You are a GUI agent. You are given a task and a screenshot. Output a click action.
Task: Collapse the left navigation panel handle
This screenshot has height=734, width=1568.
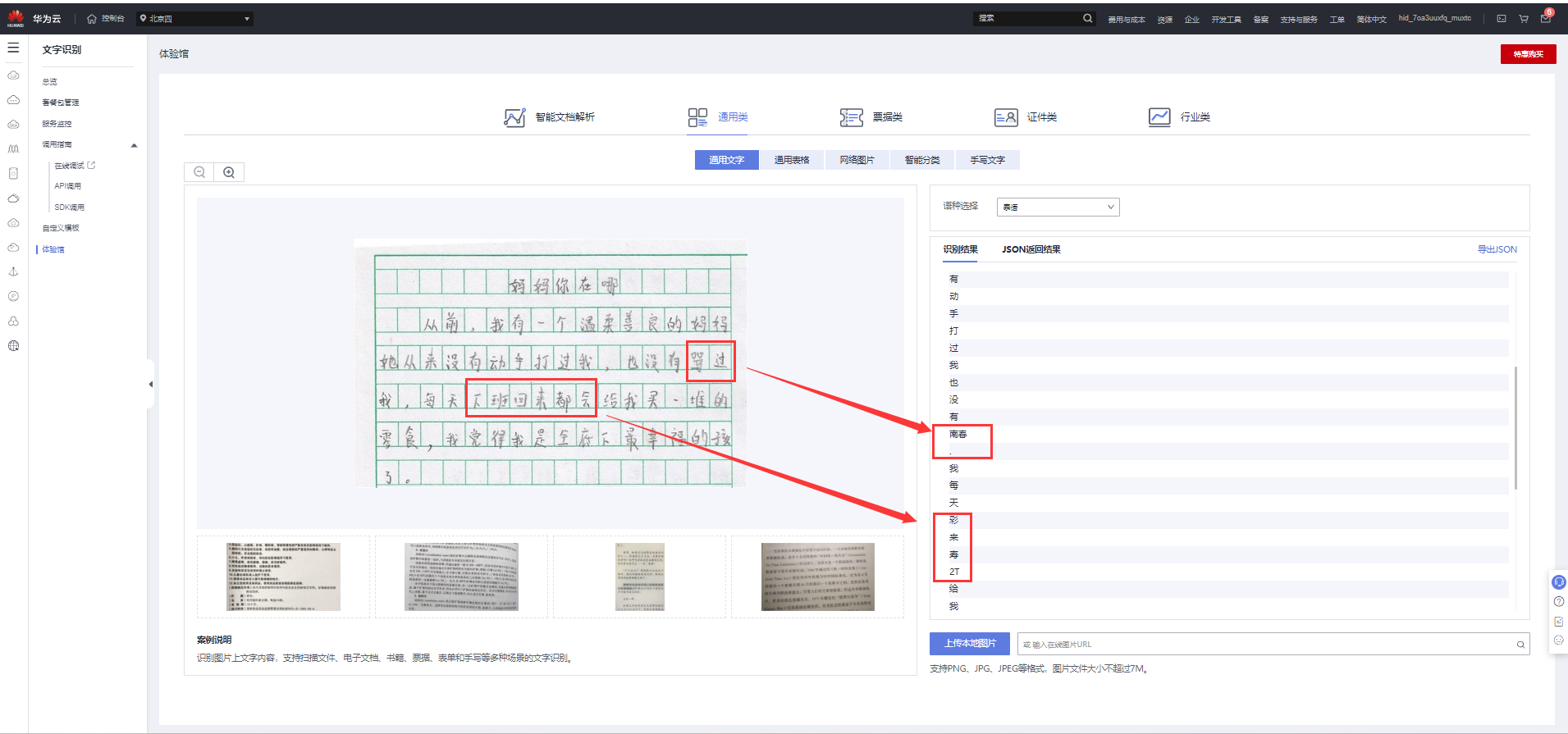pyautogui.click(x=150, y=384)
